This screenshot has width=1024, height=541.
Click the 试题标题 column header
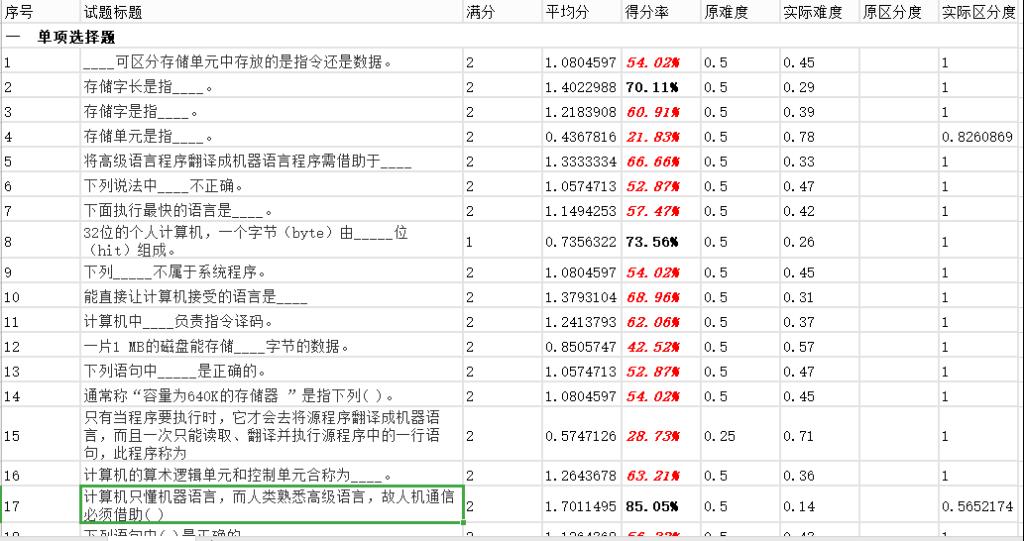pyautogui.click(x=112, y=12)
